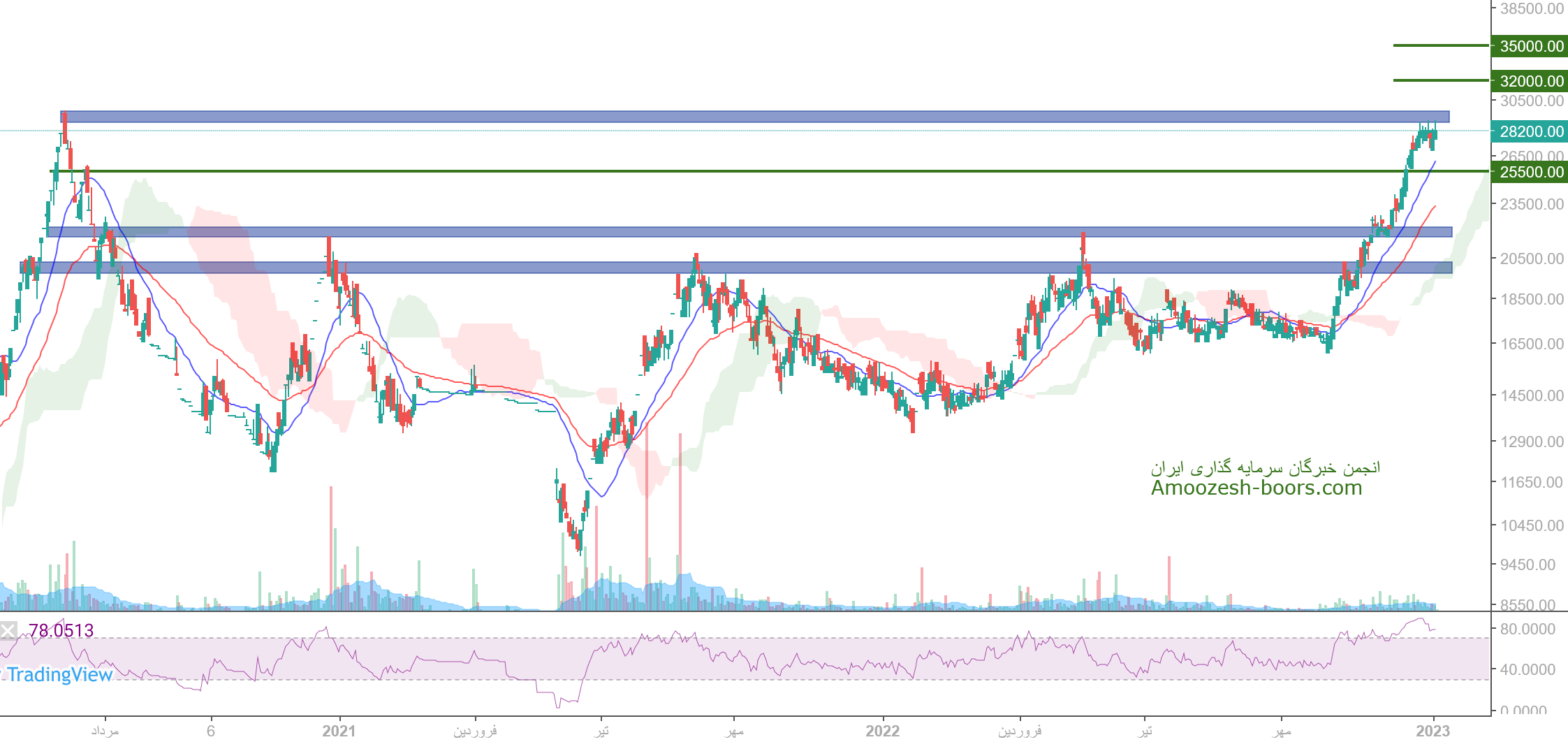Image resolution: width=1568 pixels, height=742 pixels.
Task: Select the lowest blue zone rectangle
Action: pyautogui.click(x=735, y=268)
